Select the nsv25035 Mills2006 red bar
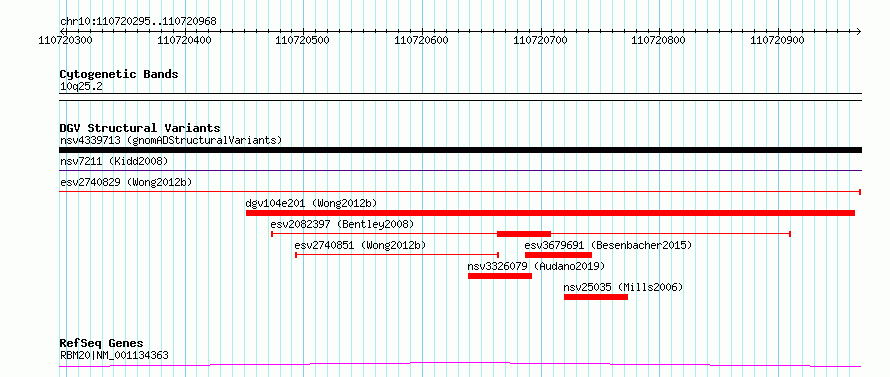The width and height of the screenshot is (890, 377). tap(596, 297)
